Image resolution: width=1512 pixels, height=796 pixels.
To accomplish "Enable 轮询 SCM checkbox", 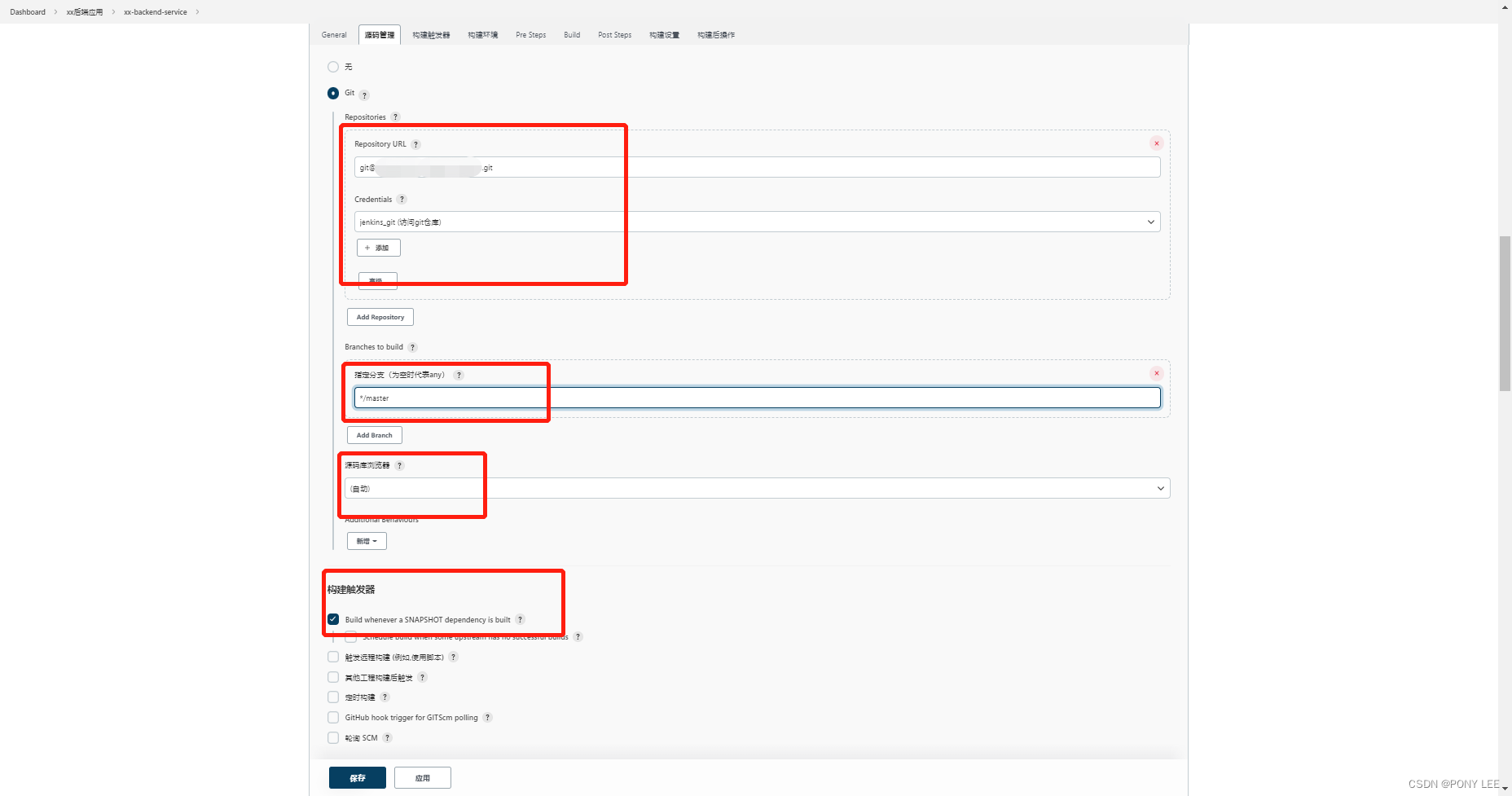I will coord(333,738).
